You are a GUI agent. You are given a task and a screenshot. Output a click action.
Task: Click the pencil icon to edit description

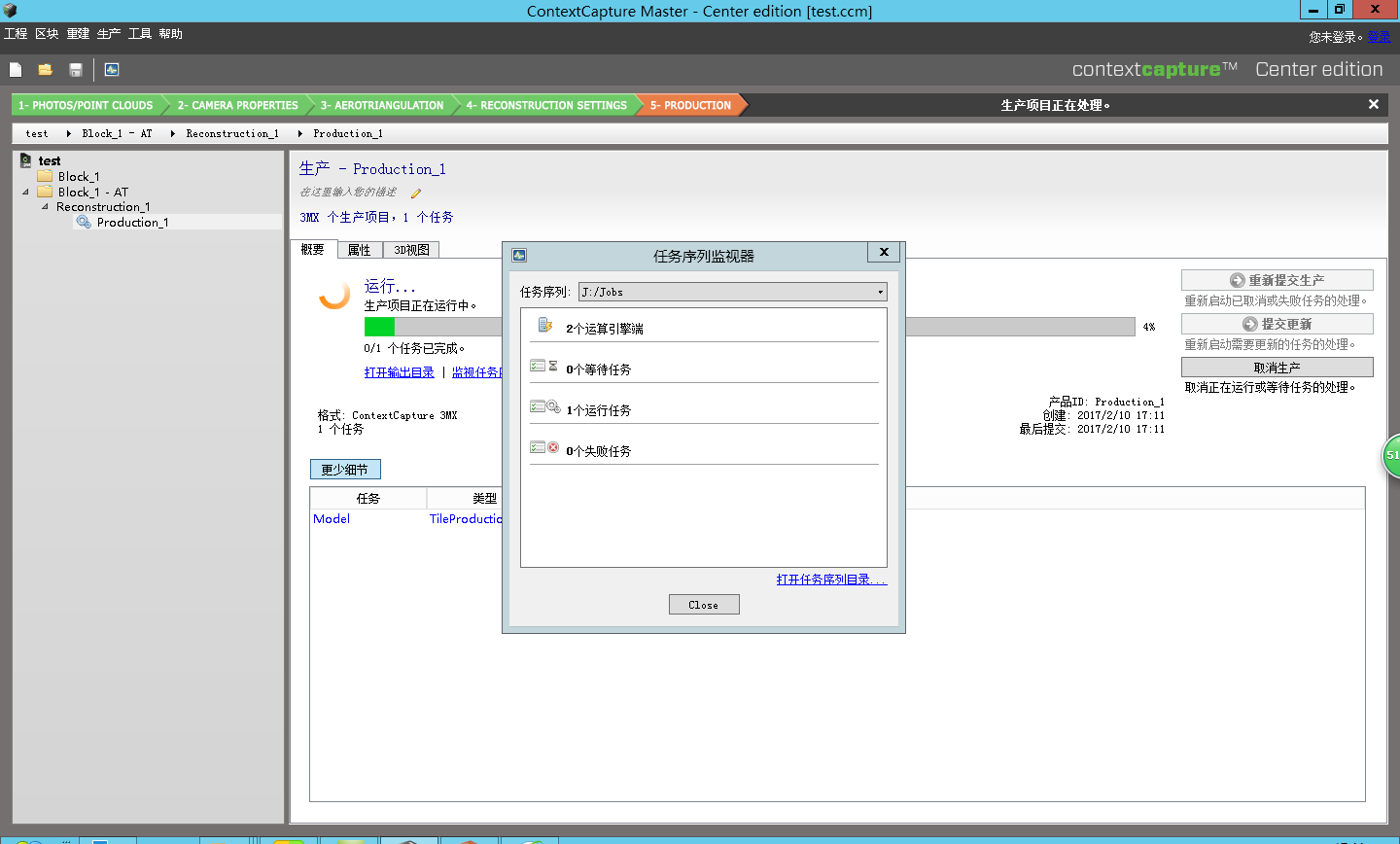tap(416, 193)
